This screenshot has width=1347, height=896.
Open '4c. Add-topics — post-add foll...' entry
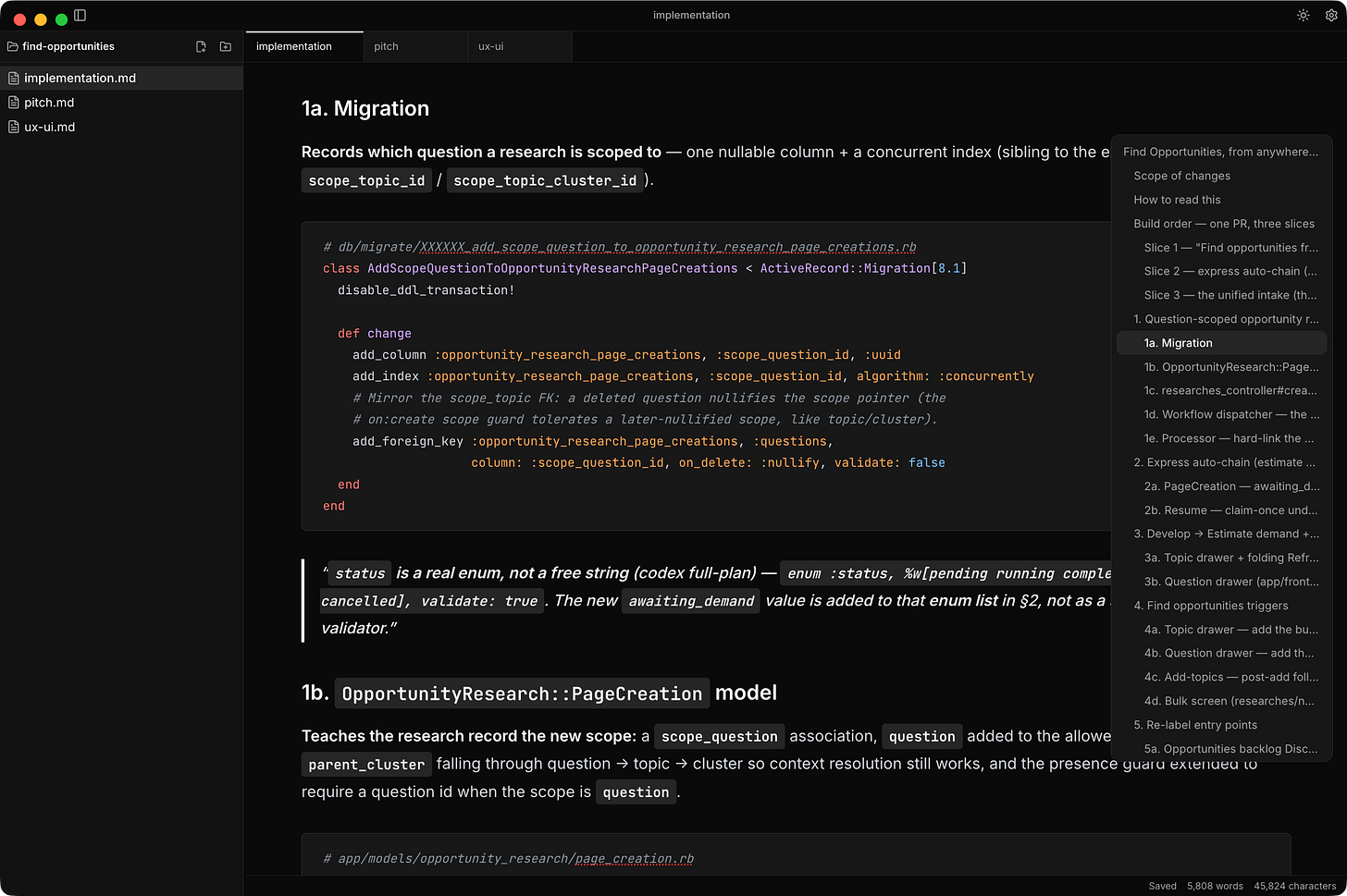click(1221, 677)
